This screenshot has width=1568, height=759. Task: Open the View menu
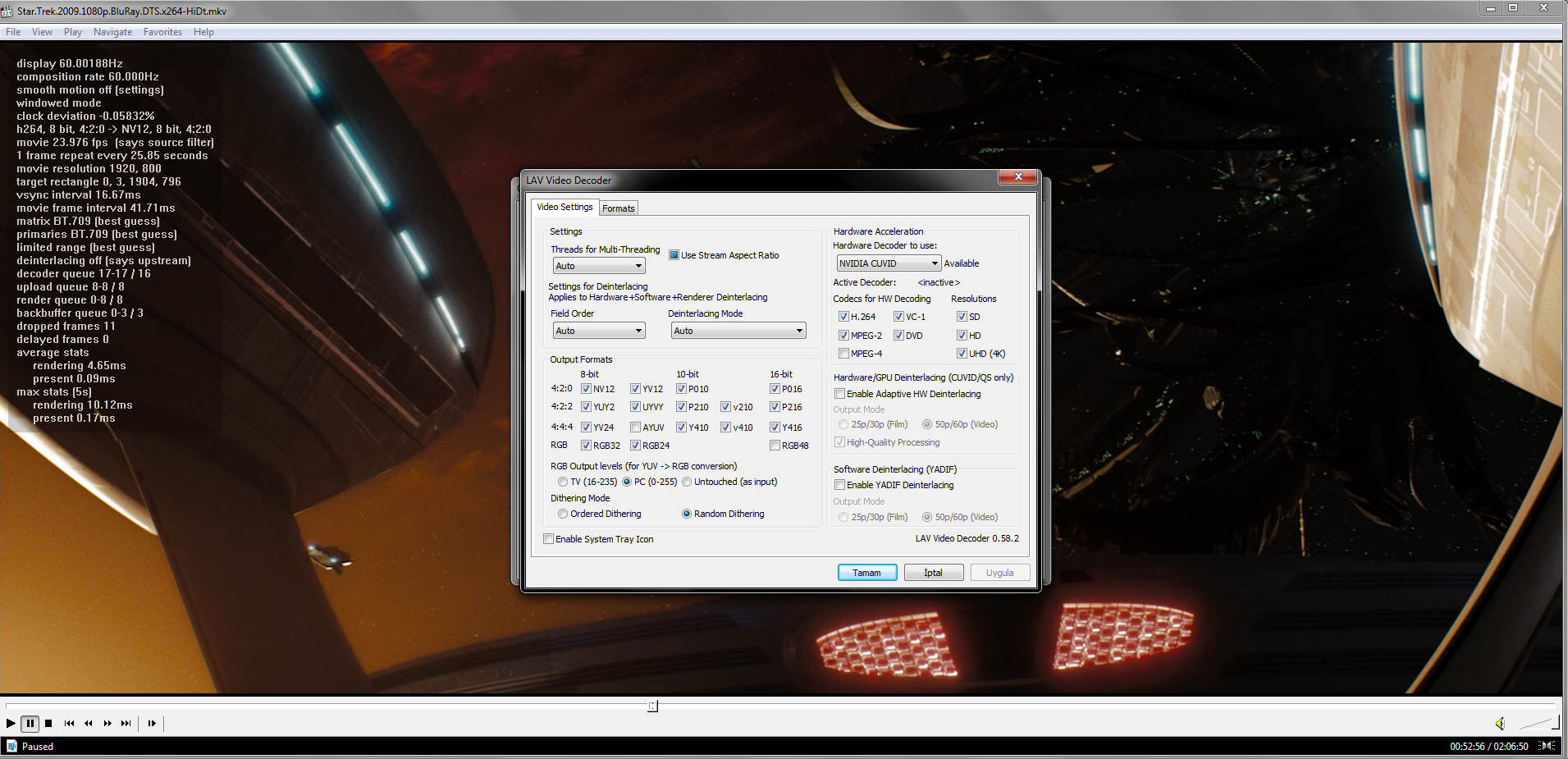coord(42,32)
